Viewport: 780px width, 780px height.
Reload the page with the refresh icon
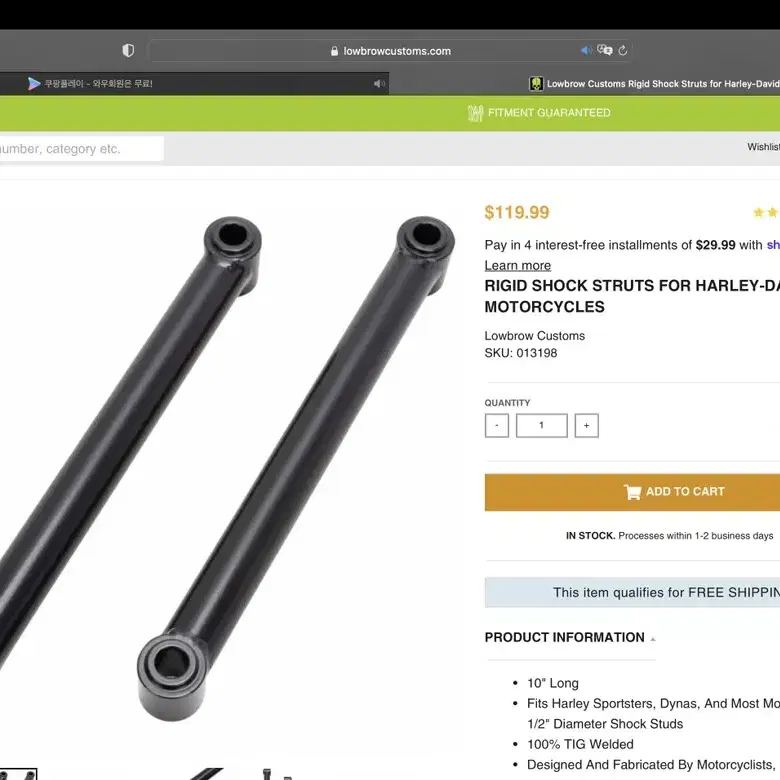click(623, 50)
